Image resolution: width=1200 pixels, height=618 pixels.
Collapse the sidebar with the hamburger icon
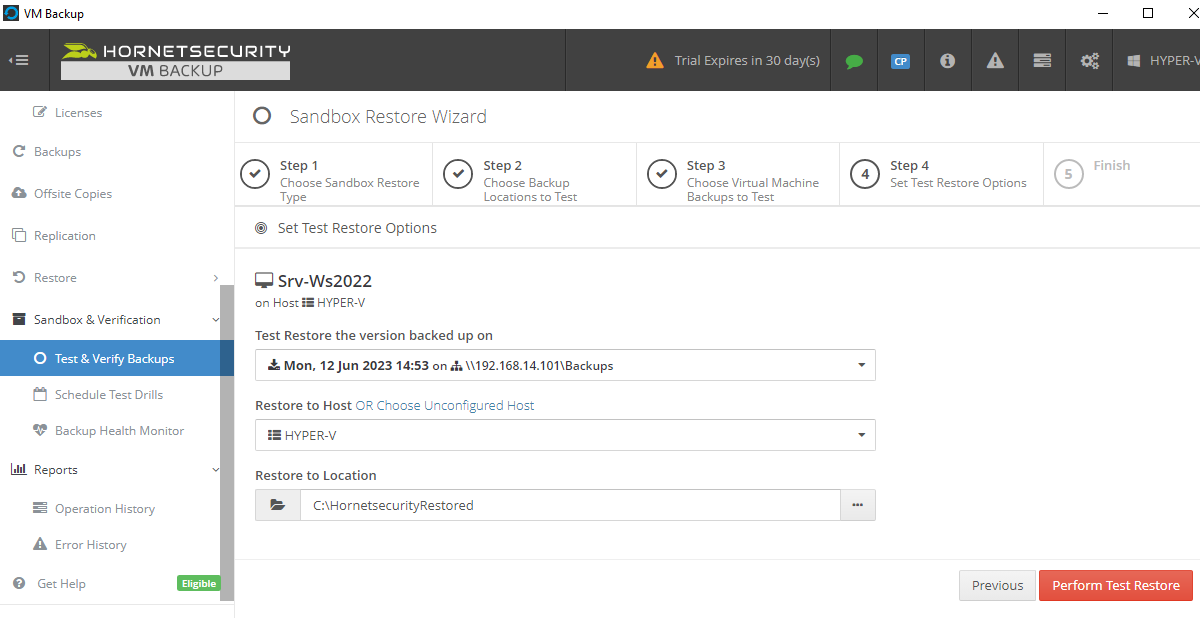tap(20, 59)
